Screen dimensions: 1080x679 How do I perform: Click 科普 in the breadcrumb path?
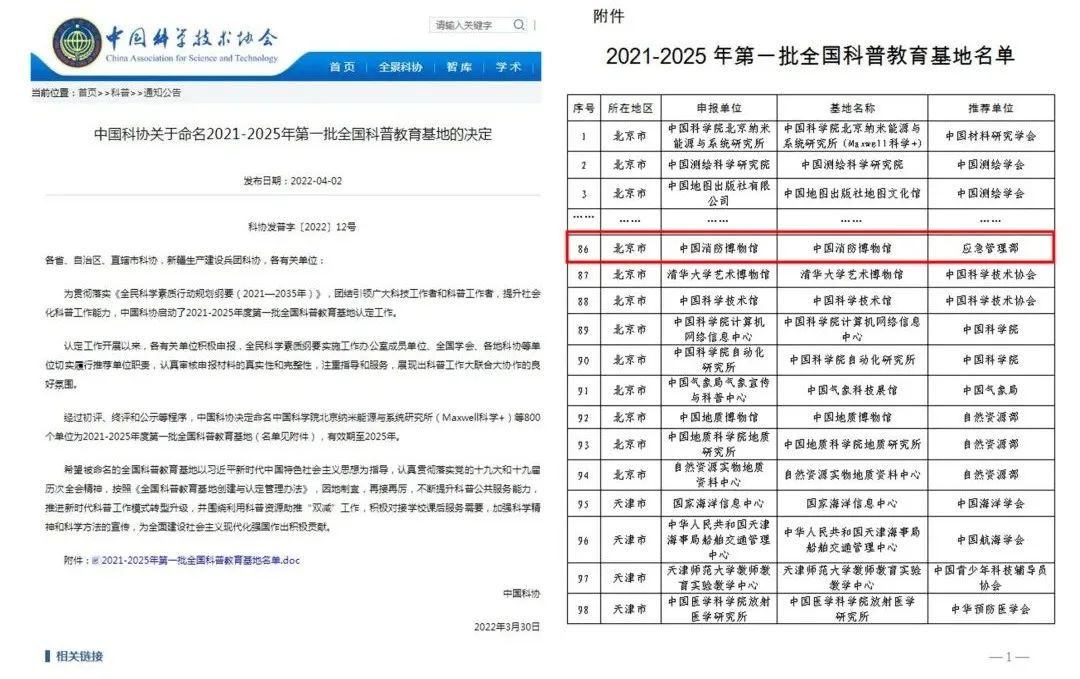pyautogui.click(x=119, y=93)
